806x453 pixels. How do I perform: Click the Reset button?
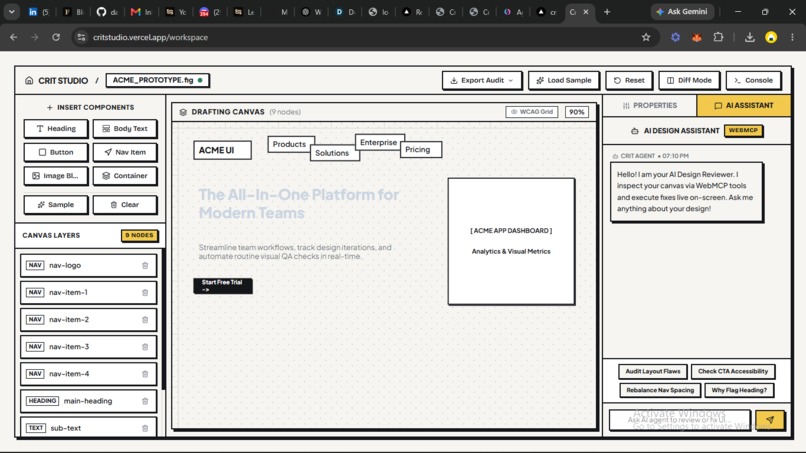629,80
